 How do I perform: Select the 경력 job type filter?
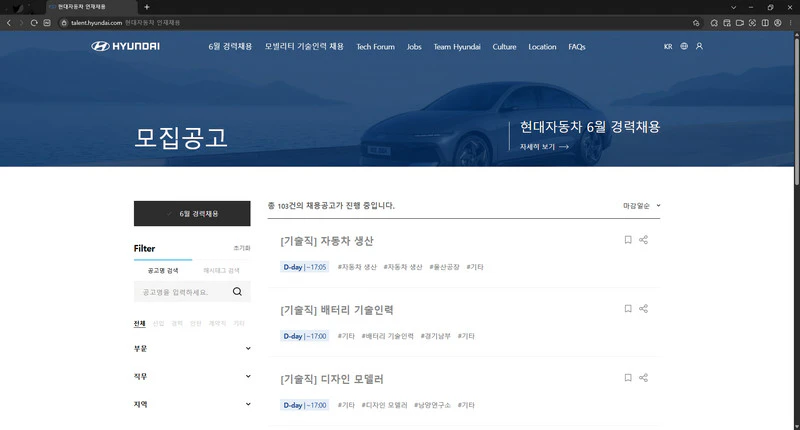(x=177, y=323)
